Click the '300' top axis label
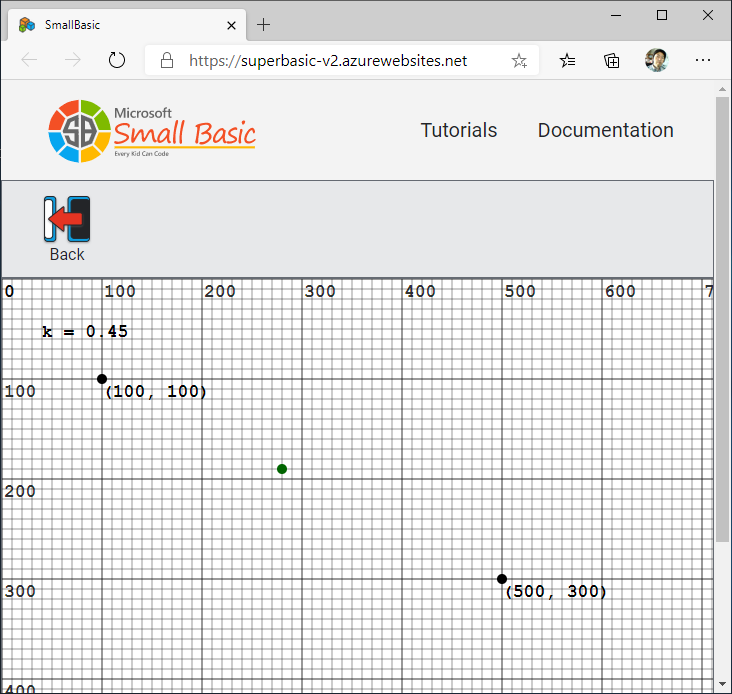Image resolution: width=732 pixels, height=694 pixels. [x=320, y=291]
